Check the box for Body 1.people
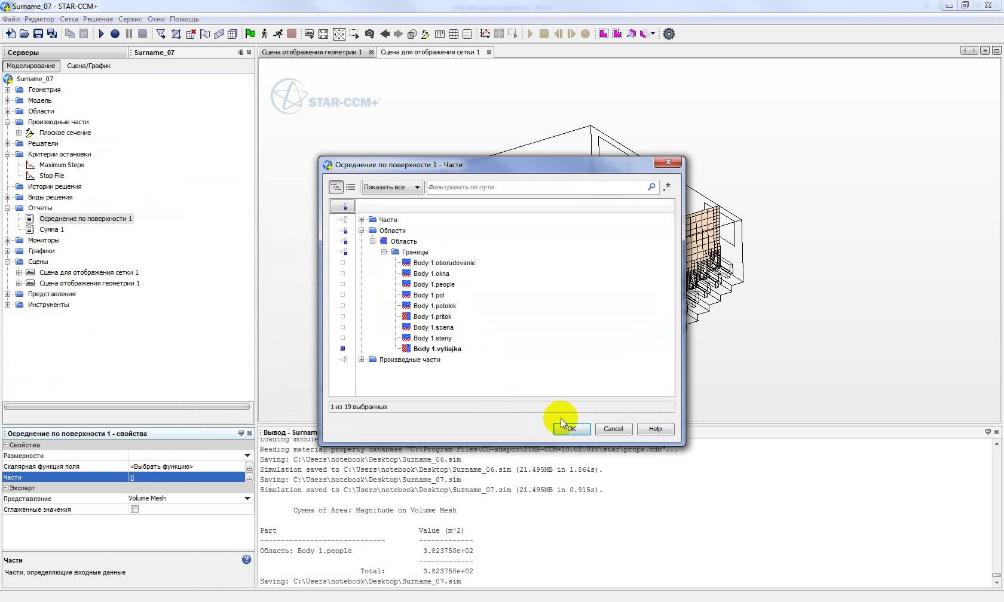This screenshot has width=1004, height=602. pyautogui.click(x=343, y=285)
